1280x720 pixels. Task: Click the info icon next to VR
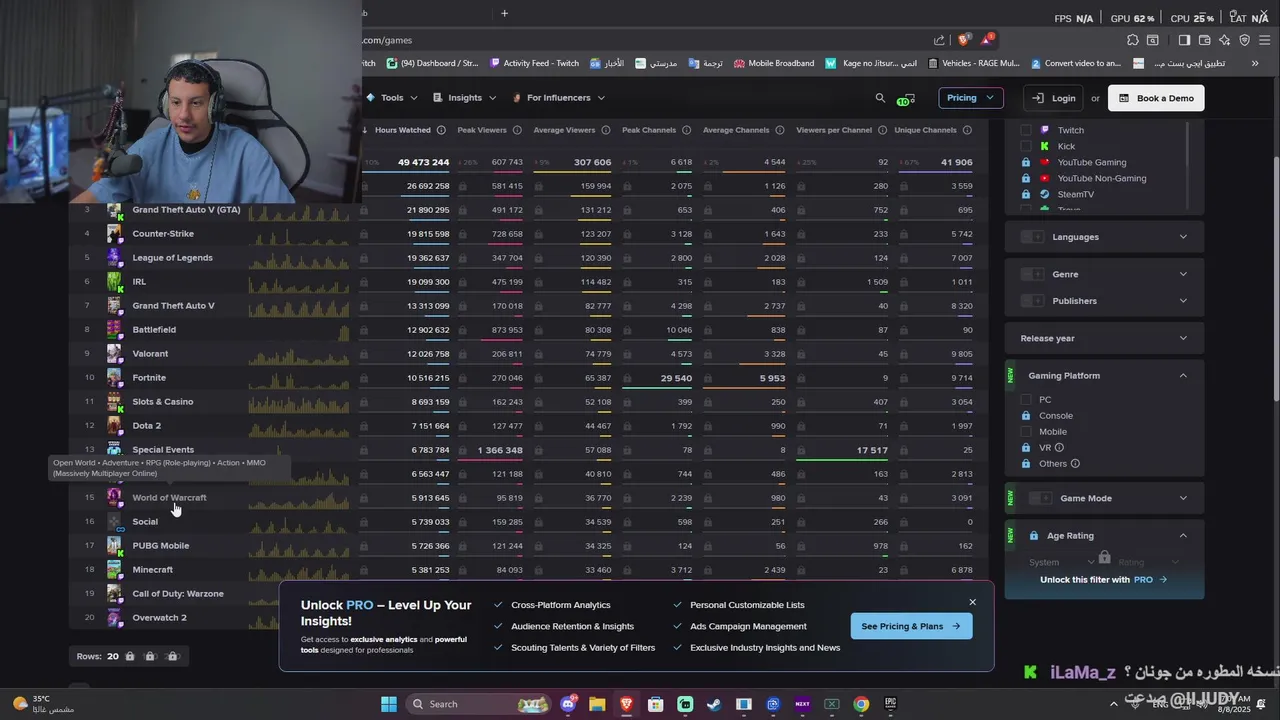coord(1059,448)
